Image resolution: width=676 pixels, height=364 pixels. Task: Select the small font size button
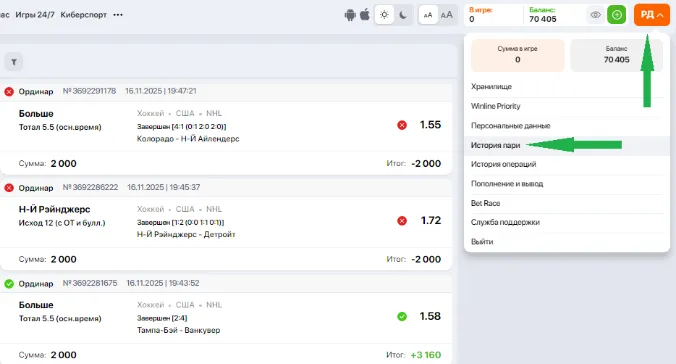click(428, 15)
